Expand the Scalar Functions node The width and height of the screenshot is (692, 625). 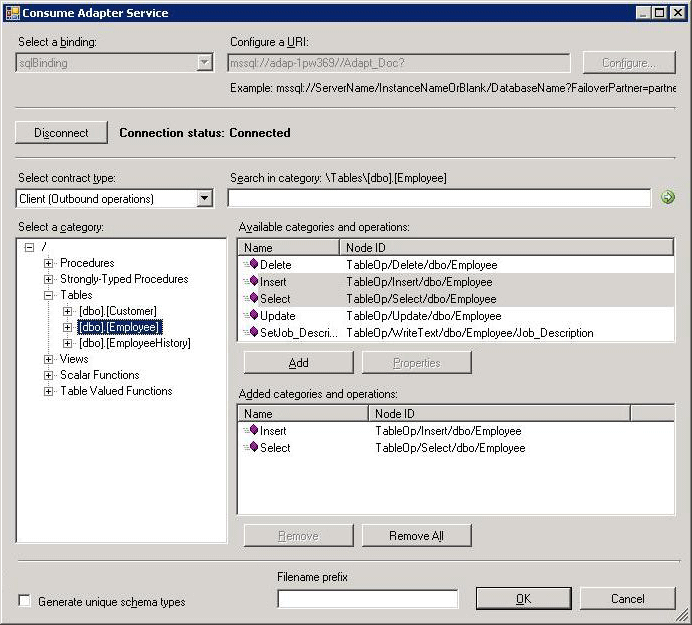[x=49, y=375]
